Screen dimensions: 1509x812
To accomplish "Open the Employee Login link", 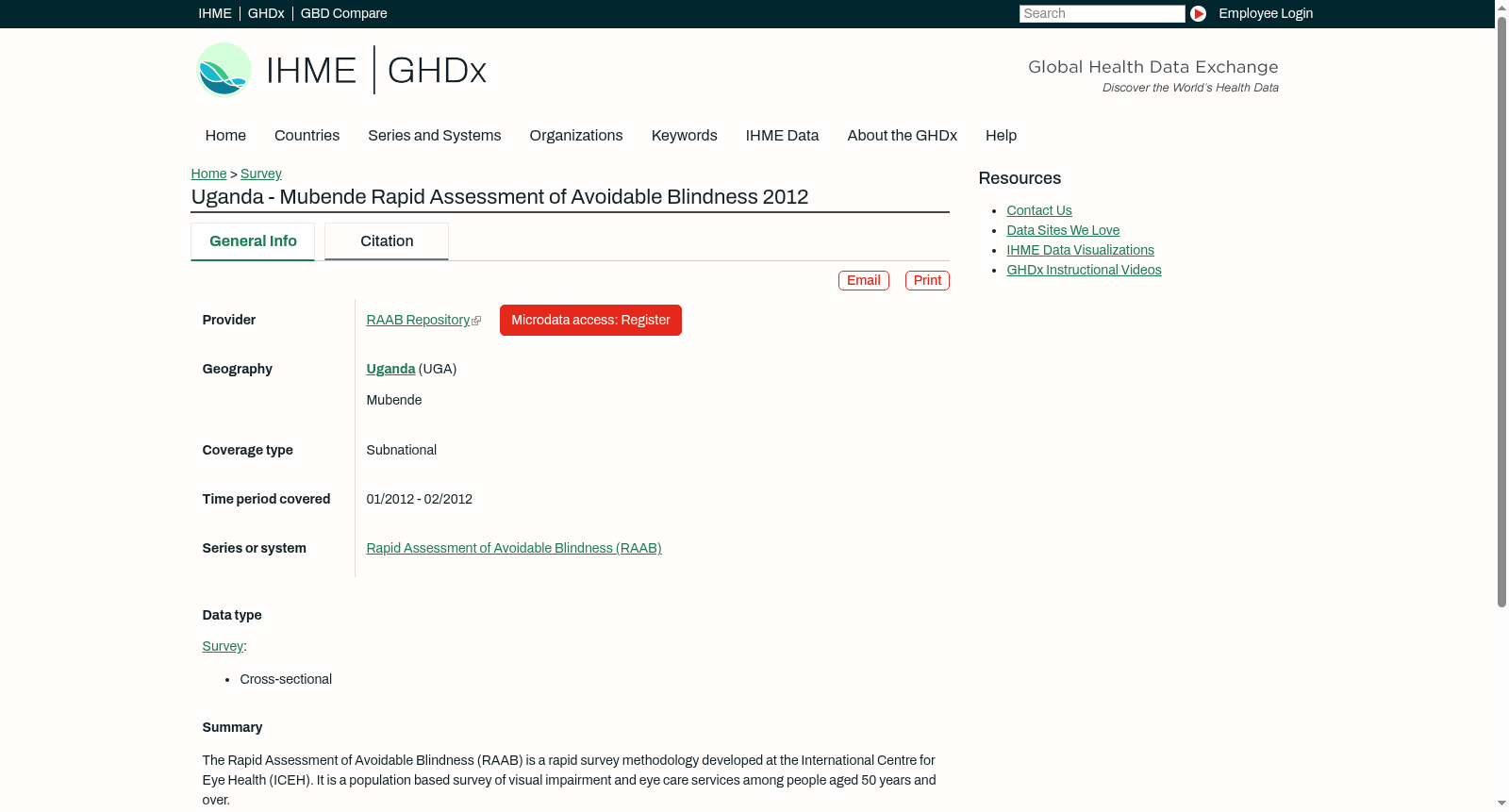I will click(1266, 13).
